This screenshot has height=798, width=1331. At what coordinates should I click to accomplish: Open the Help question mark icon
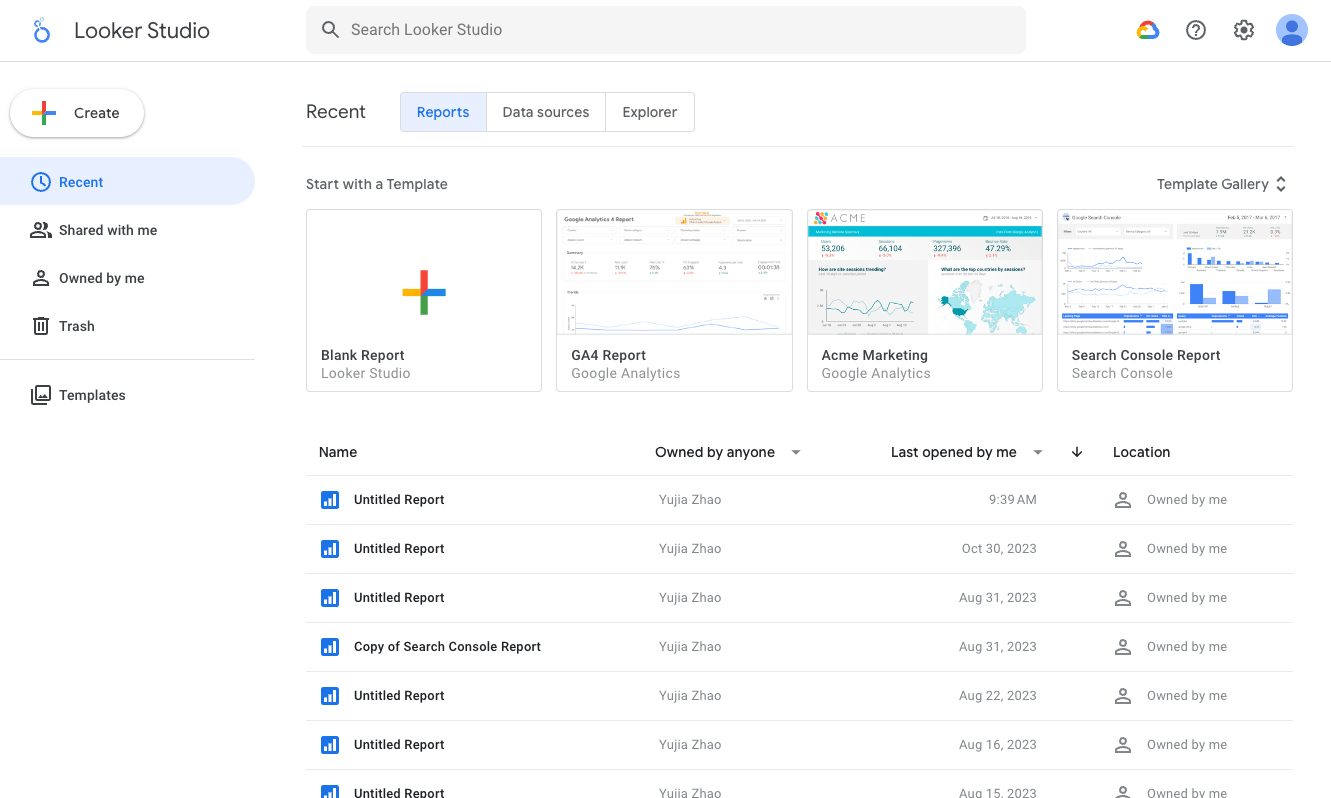pos(1195,30)
